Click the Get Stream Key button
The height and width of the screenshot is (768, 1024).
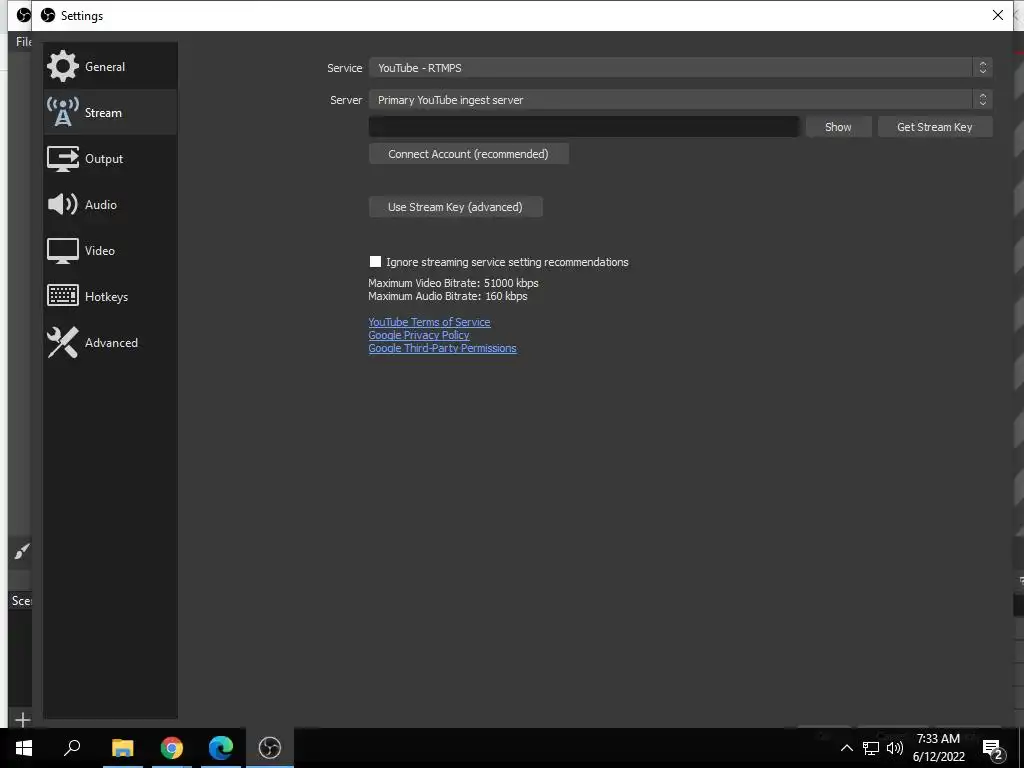935,127
